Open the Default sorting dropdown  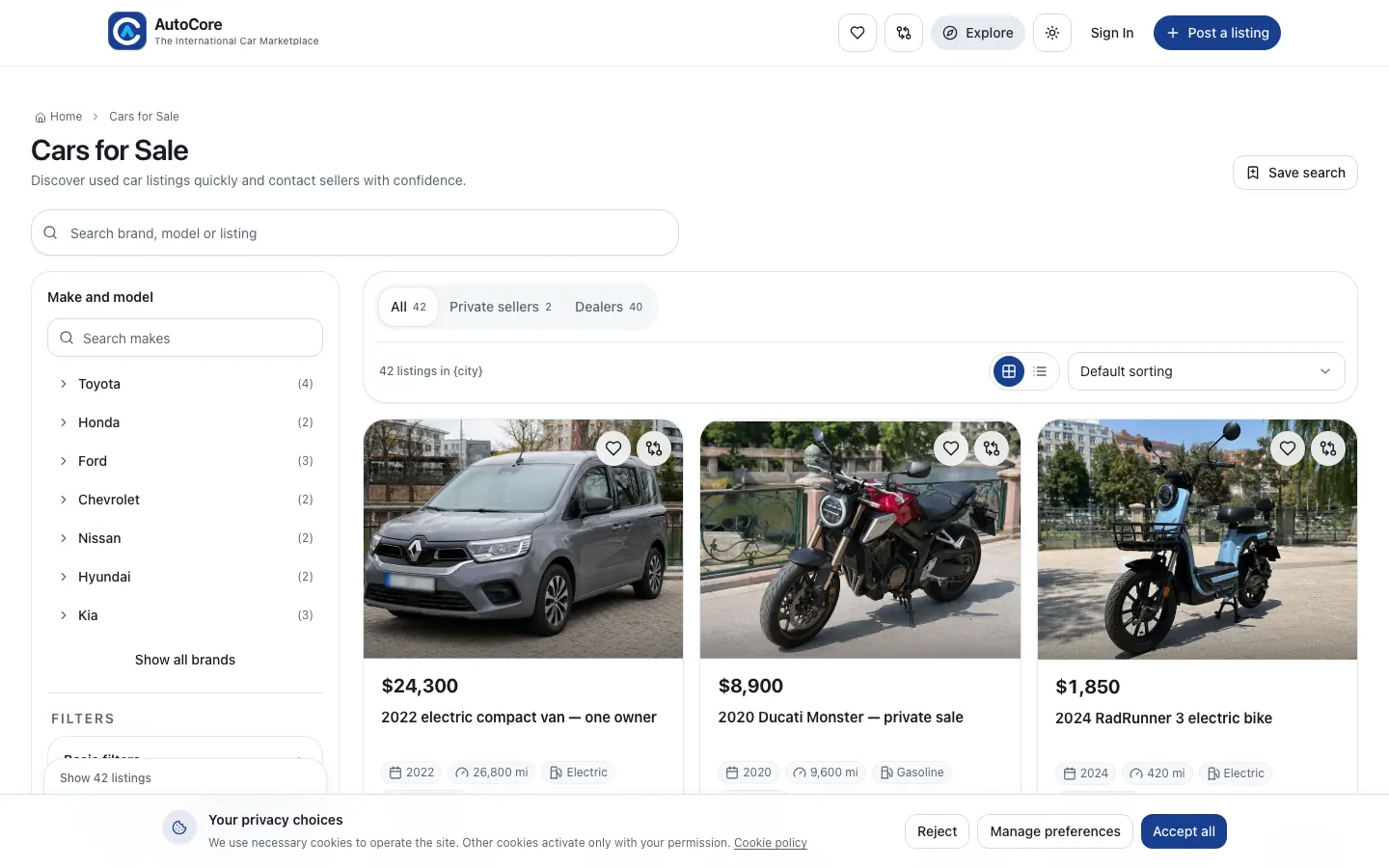coord(1206,371)
